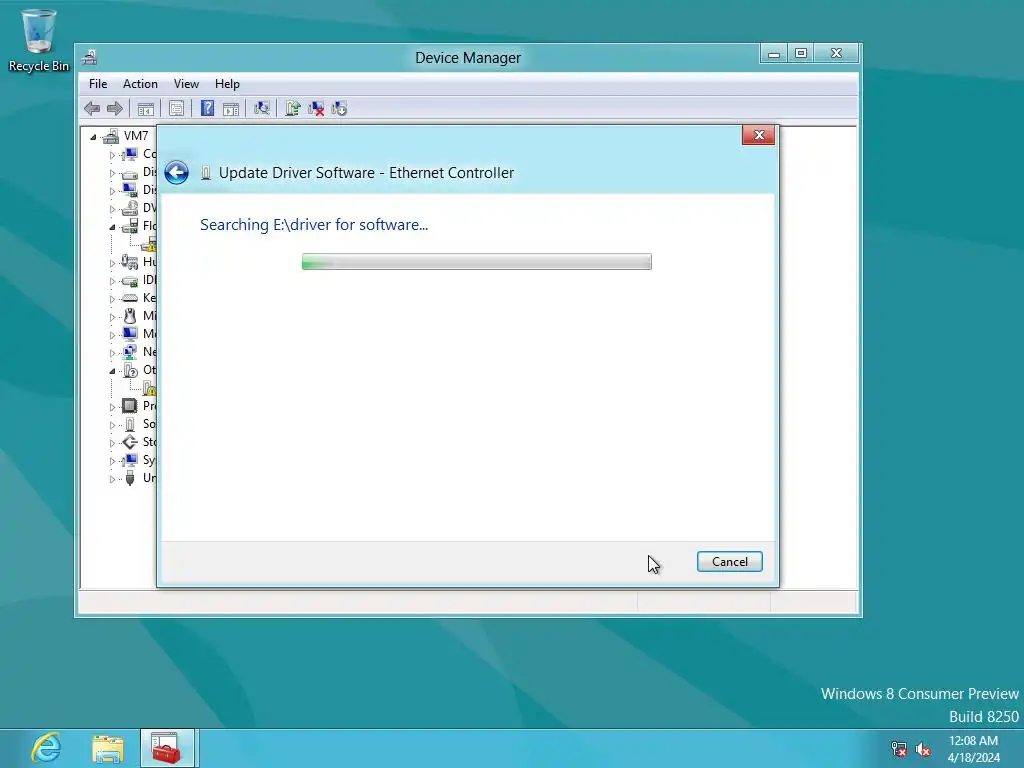Open the Action menu
This screenshot has height=768, width=1024.
(x=140, y=84)
